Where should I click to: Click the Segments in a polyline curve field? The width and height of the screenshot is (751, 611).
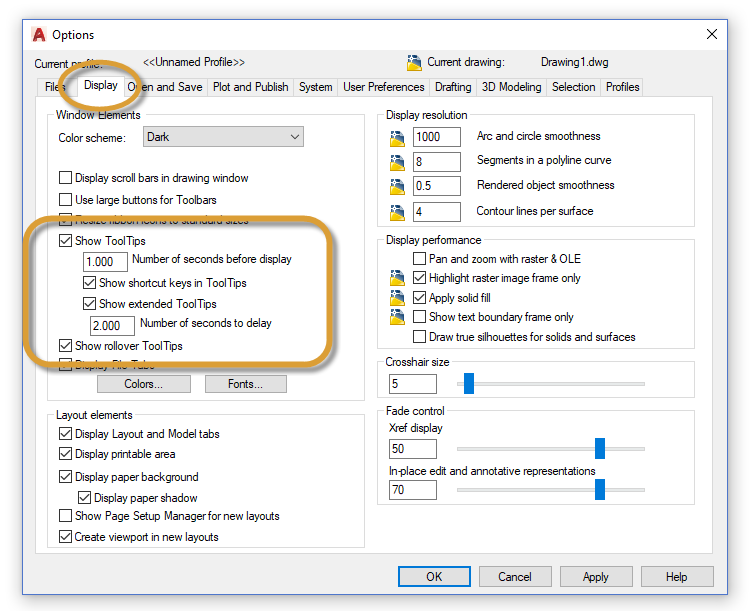437,162
